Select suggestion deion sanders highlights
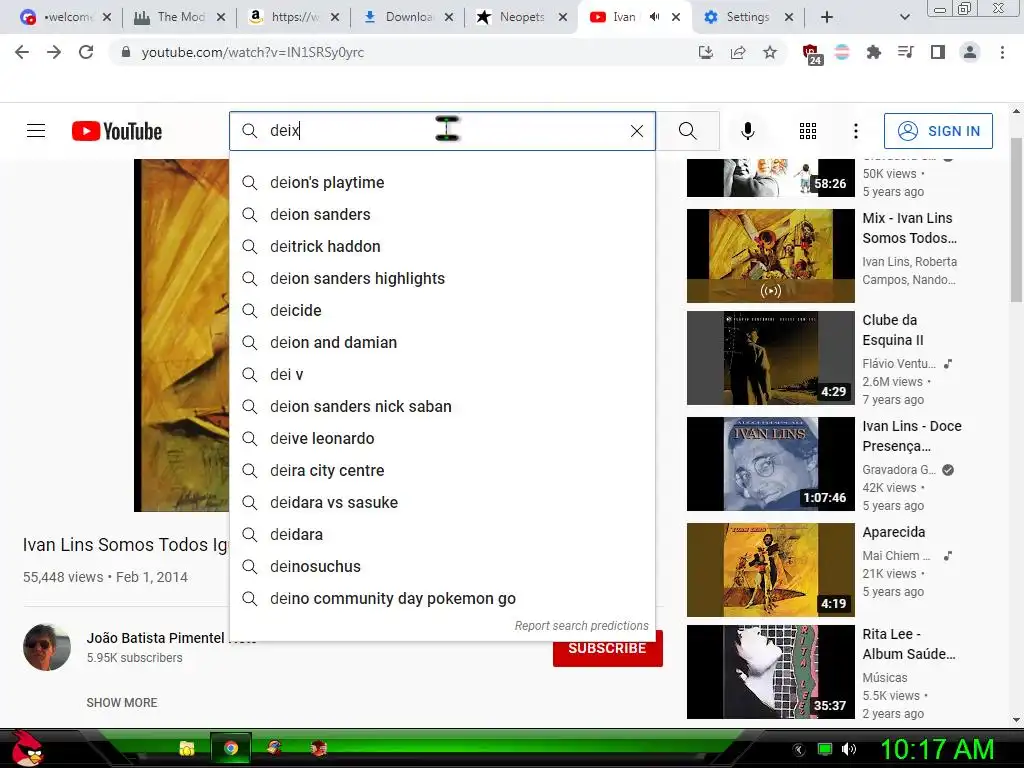This screenshot has height=768, width=1024. click(442, 278)
